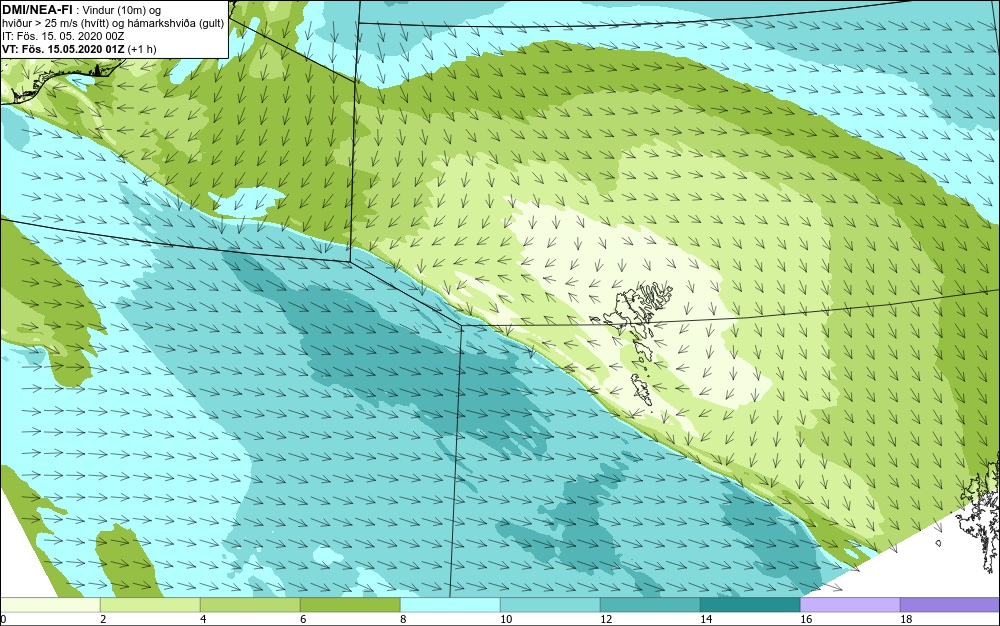Click the 'Vindur (10m) og' label
The width and height of the screenshot is (1000, 626).
(122, 10)
